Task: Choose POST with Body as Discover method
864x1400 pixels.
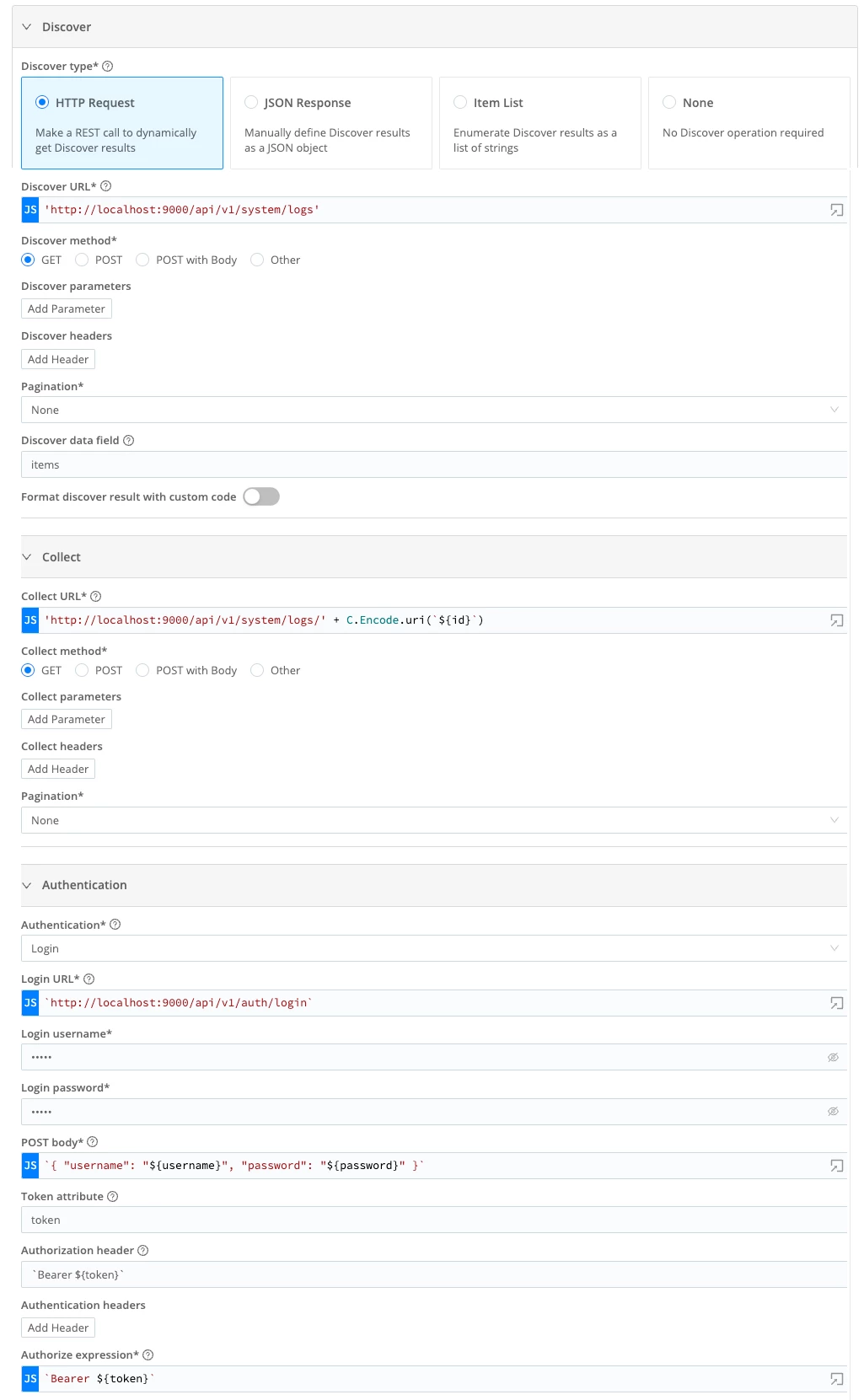Action: [142, 260]
